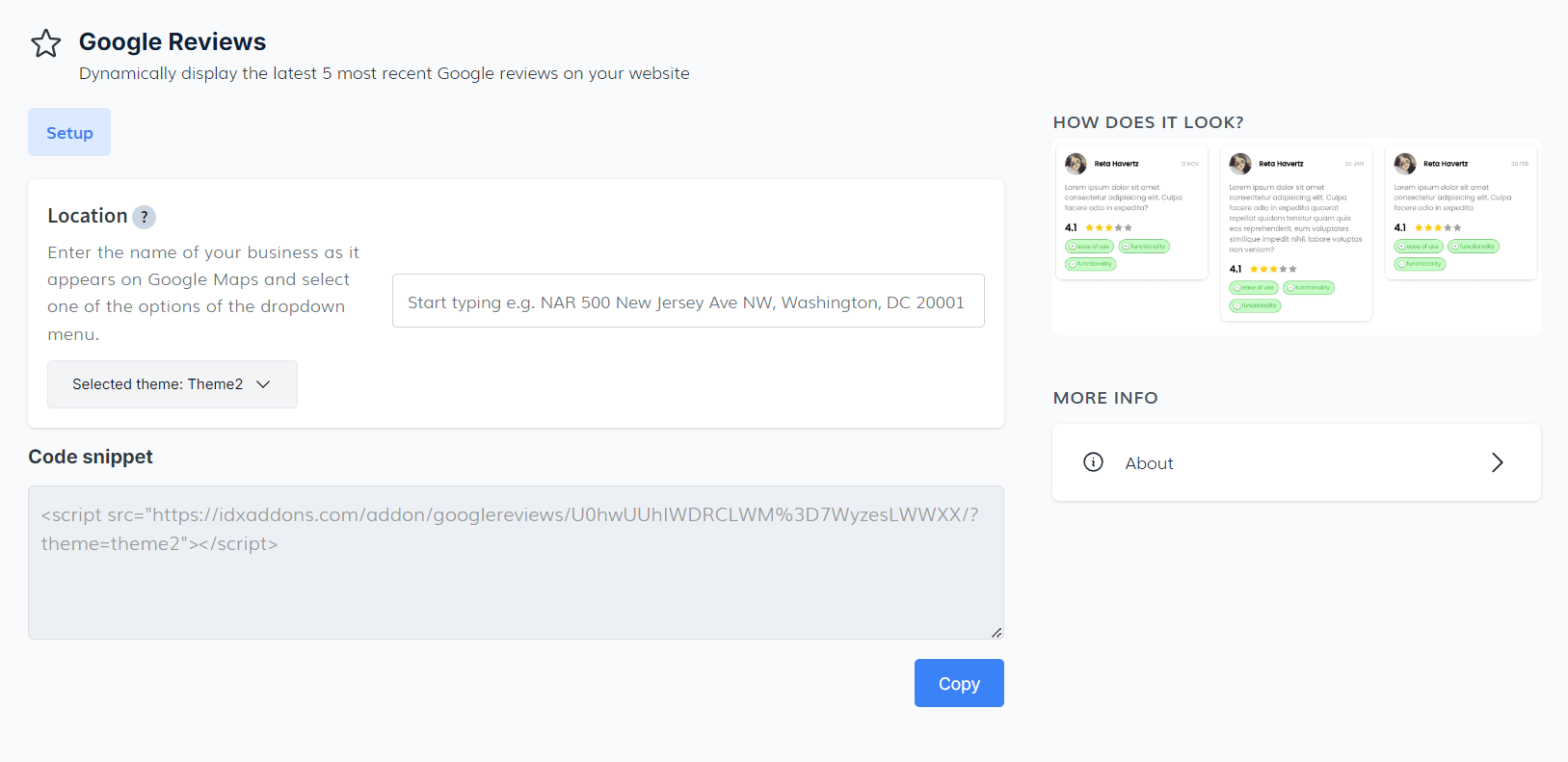Expand About using the right chevron arrow
Screen dimensions: 1568x762
click(1497, 462)
